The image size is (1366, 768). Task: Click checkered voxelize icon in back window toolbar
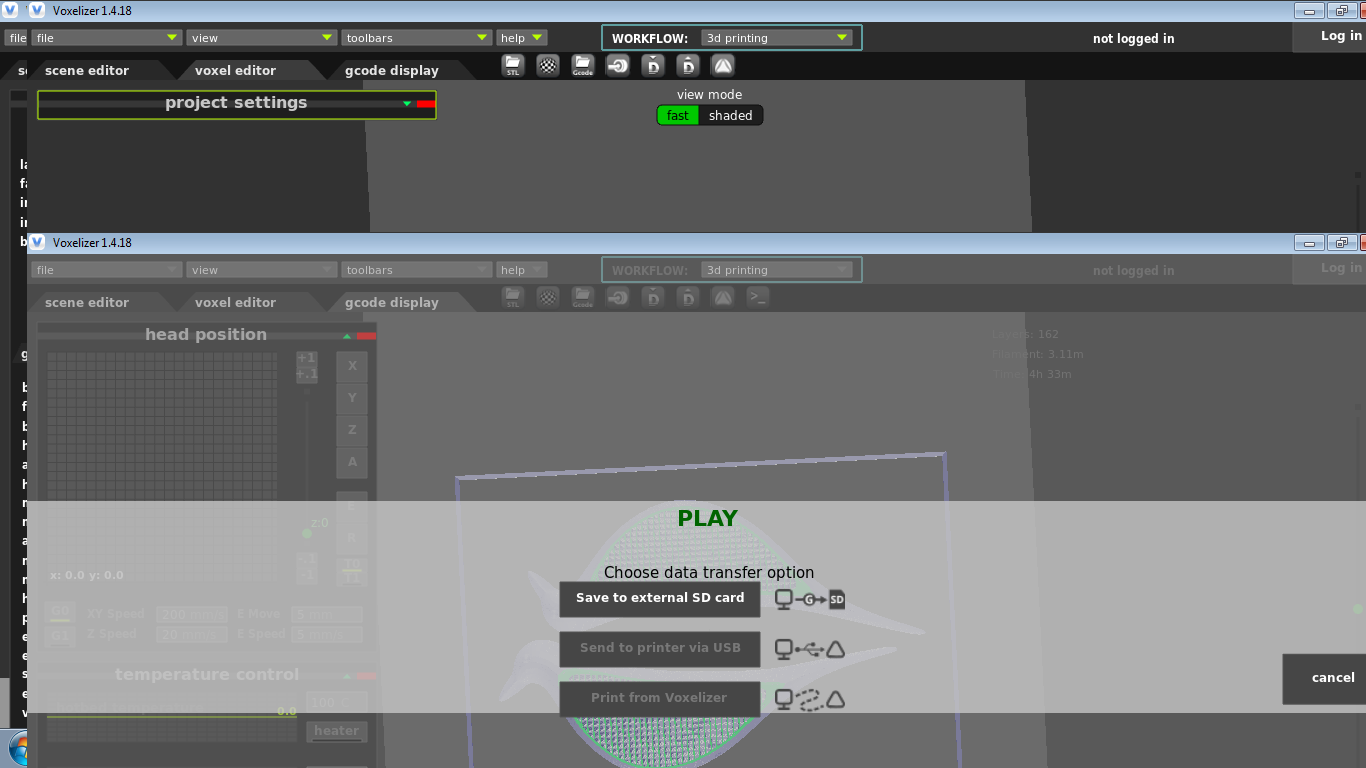(x=548, y=66)
